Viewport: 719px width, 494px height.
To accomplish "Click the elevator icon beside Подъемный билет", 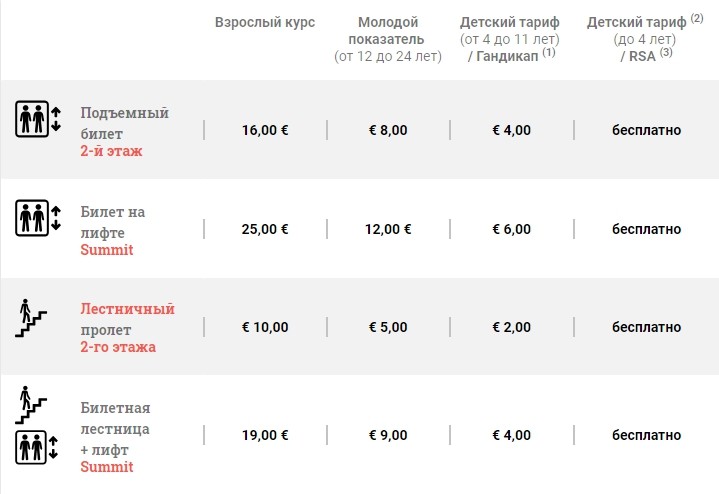I will click(x=38, y=119).
